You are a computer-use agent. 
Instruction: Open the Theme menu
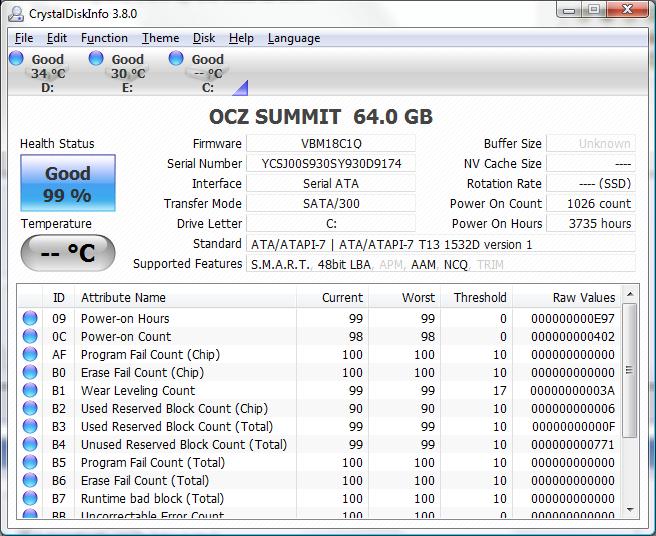[161, 38]
